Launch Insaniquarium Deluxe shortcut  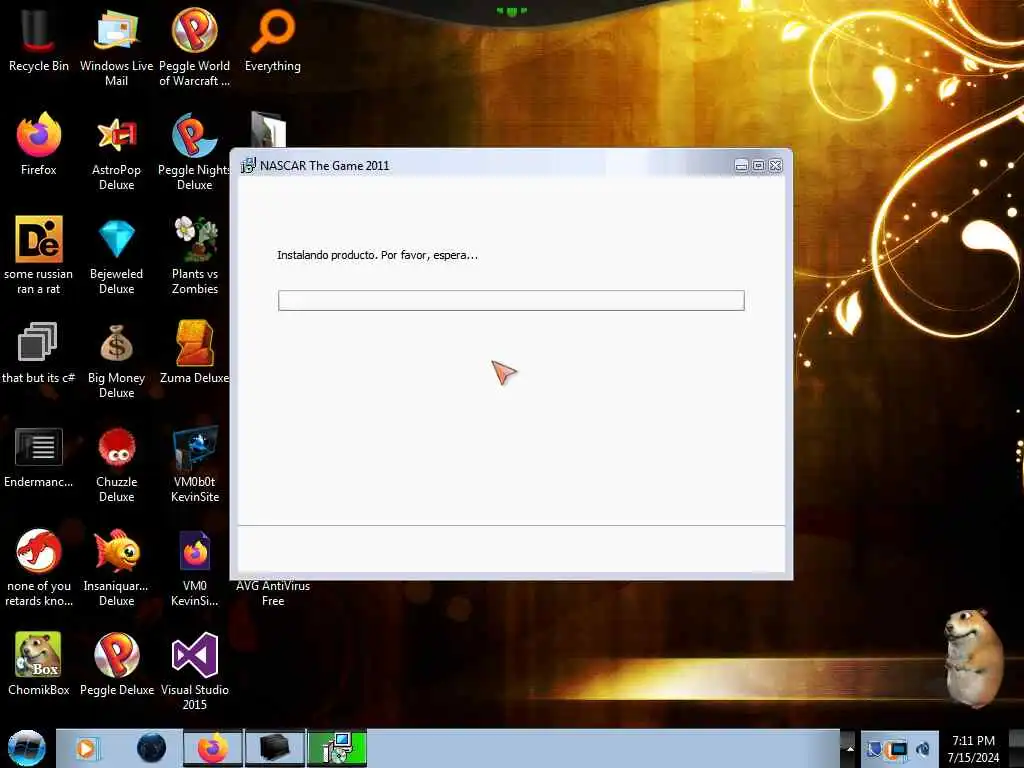116,568
